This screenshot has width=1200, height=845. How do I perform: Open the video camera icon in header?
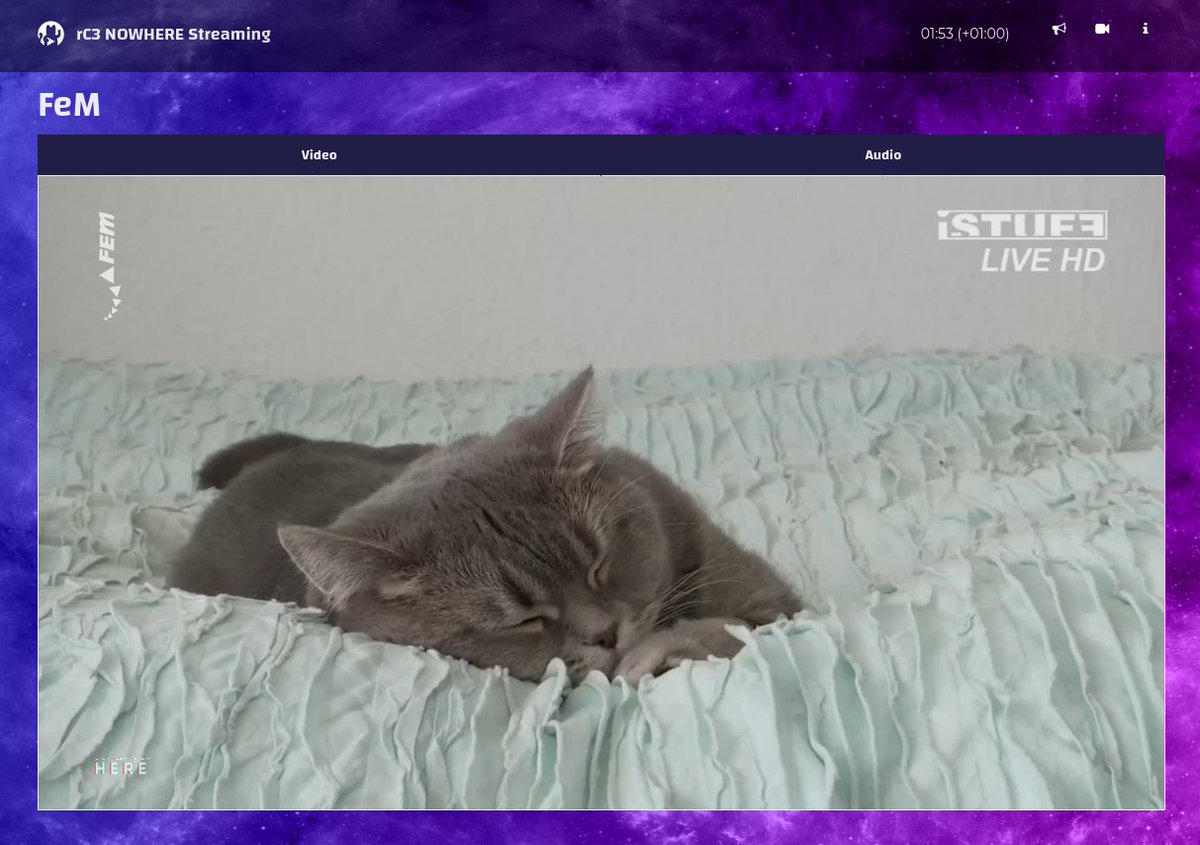point(1102,29)
